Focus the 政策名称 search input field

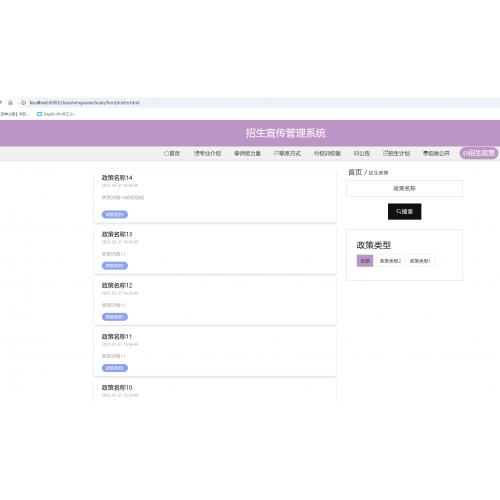click(x=404, y=188)
